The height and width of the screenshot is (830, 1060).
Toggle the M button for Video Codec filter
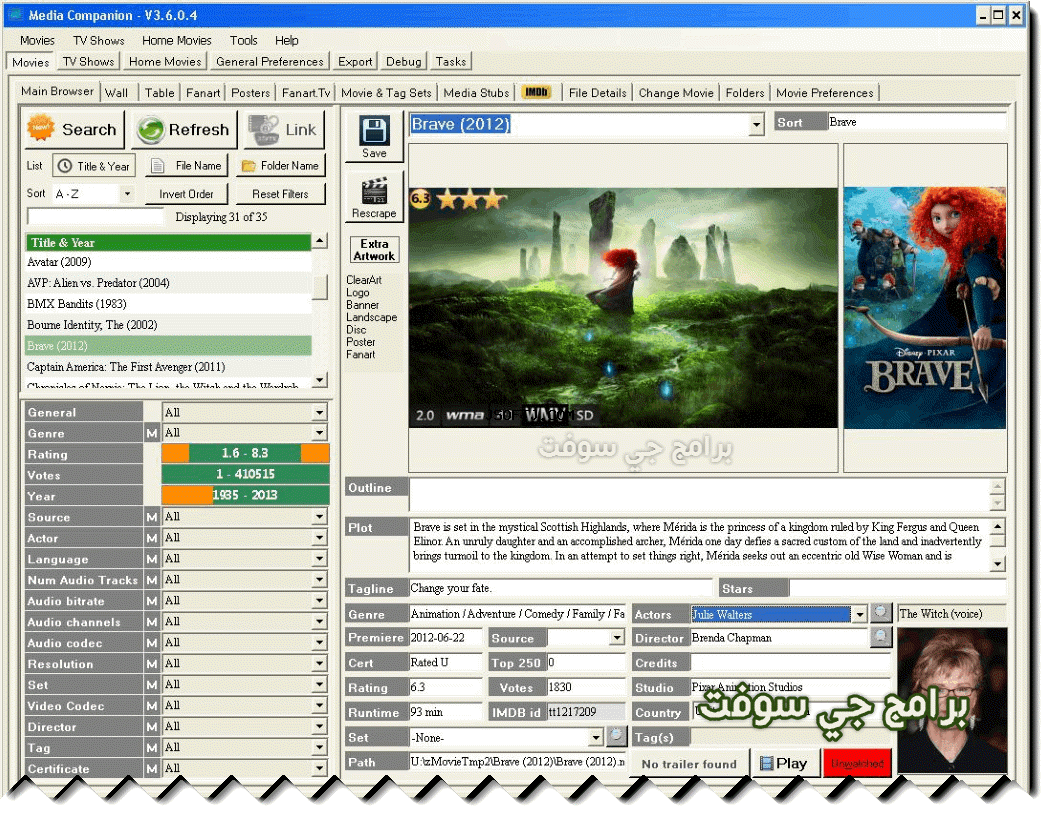151,706
